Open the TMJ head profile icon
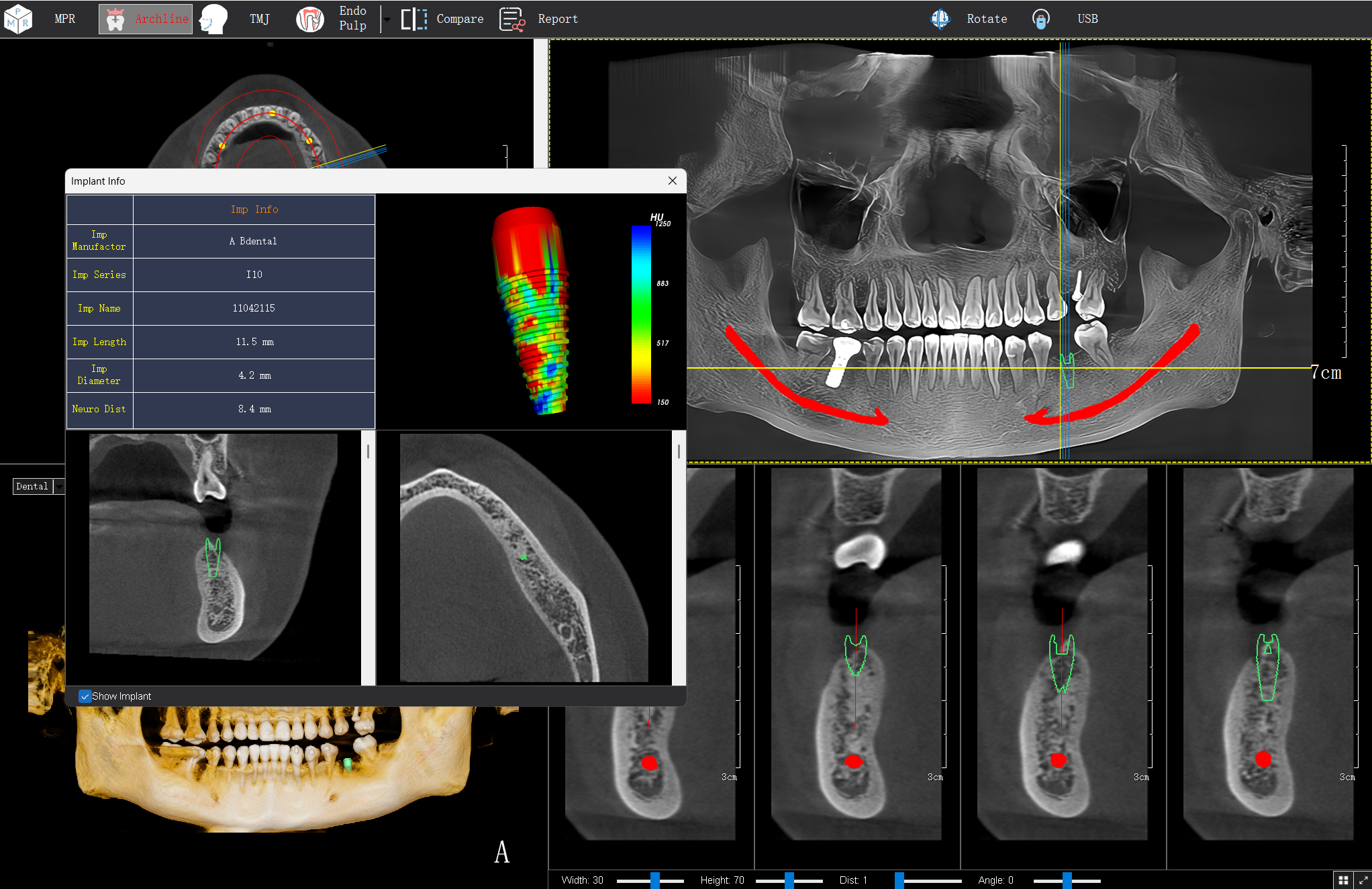The width and height of the screenshot is (1372, 889). coord(213,19)
